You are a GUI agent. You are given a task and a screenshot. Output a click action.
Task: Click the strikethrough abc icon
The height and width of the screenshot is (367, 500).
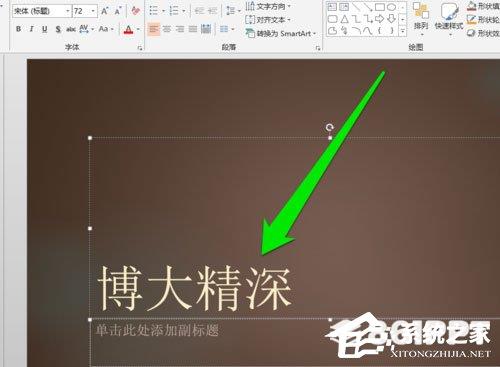[x=71, y=29]
